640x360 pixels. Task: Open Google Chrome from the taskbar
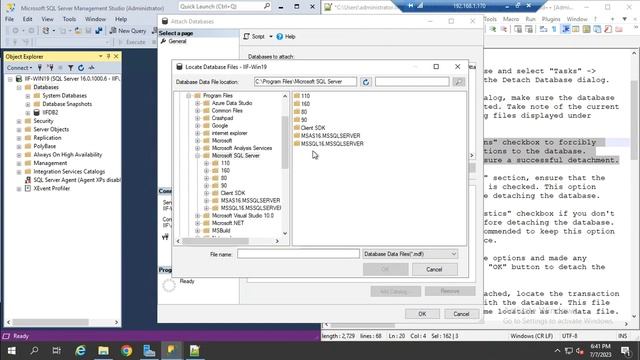coord(127,351)
